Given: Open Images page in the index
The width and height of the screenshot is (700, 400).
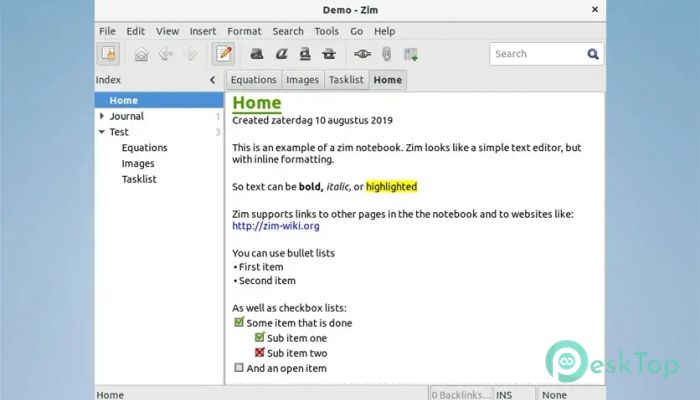Looking at the screenshot, I should (138, 163).
